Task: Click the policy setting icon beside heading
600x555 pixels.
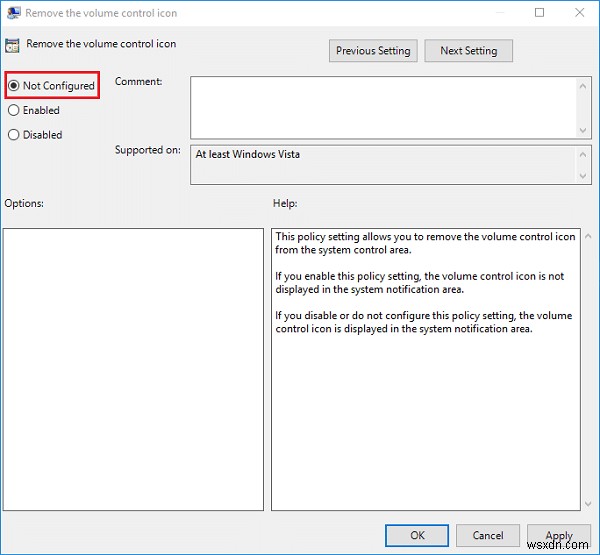Action: click(x=12, y=45)
